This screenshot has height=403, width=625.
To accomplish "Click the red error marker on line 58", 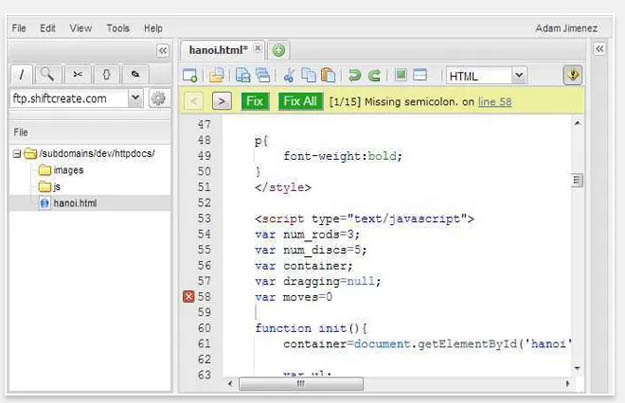I will coord(189,297).
